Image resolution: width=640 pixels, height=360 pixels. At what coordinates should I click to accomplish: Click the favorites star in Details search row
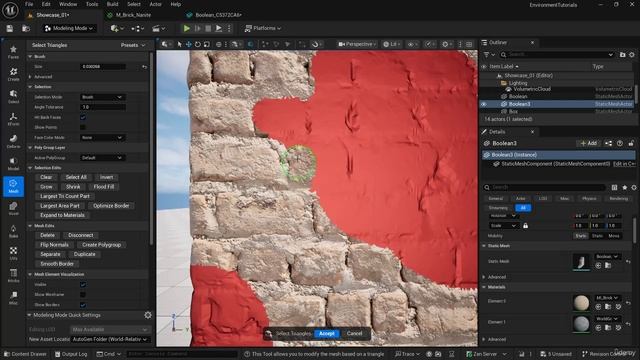click(624, 187)
